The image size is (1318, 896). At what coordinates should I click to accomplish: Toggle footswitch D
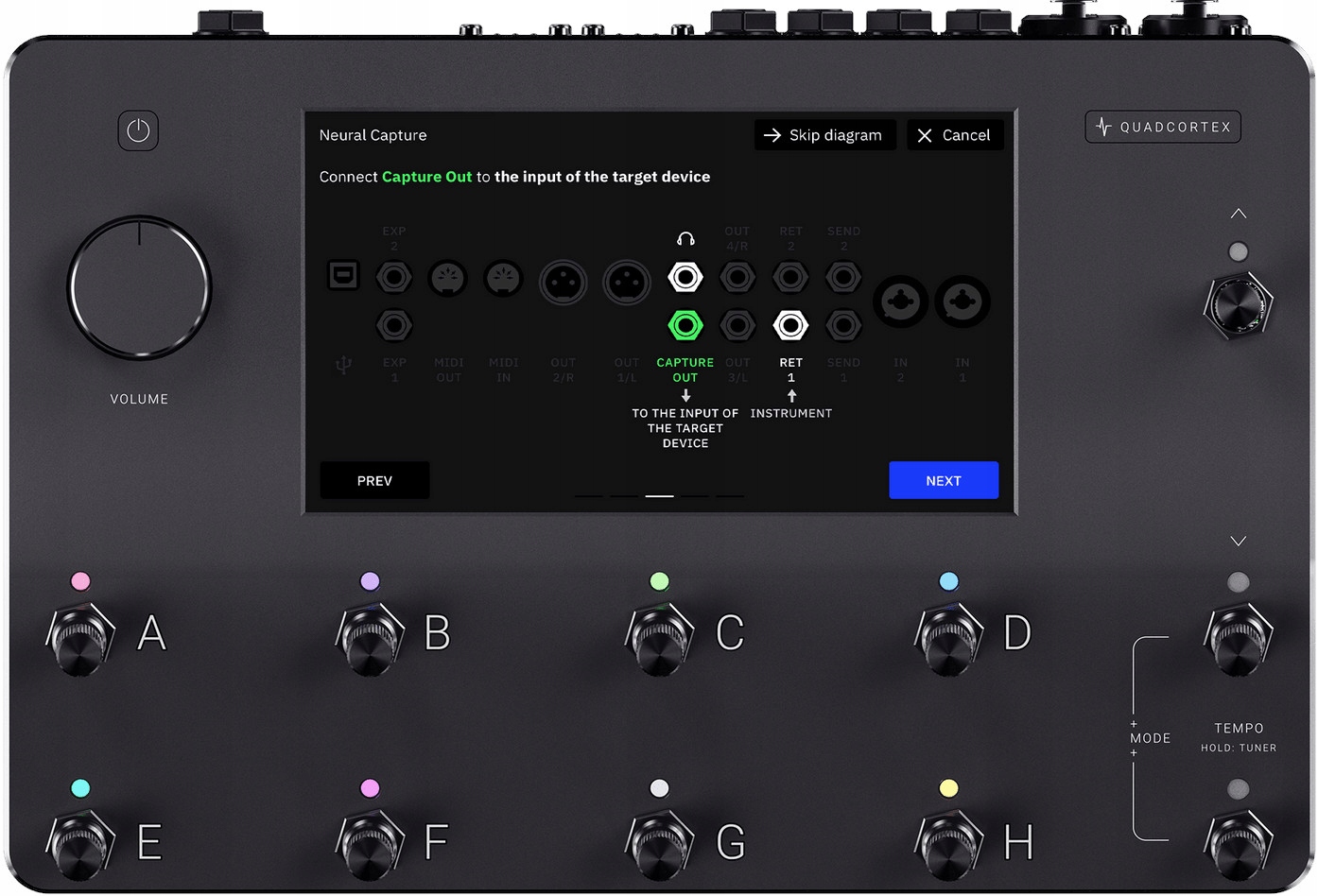tap(949, 639)
